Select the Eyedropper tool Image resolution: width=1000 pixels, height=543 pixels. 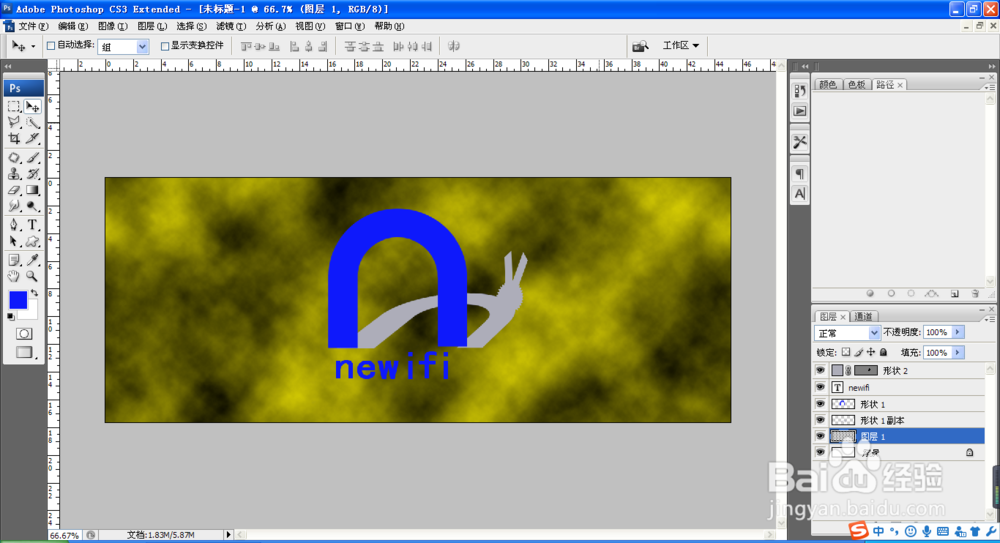(33, 260)
